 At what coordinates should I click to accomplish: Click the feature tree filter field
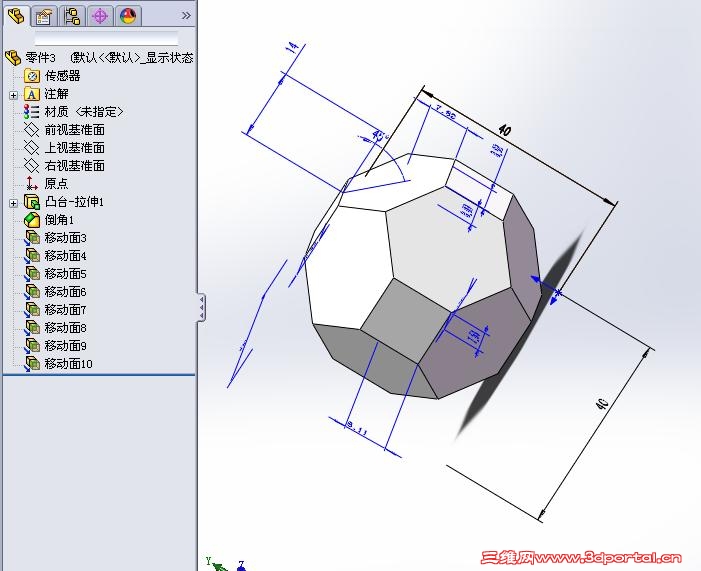106,39
